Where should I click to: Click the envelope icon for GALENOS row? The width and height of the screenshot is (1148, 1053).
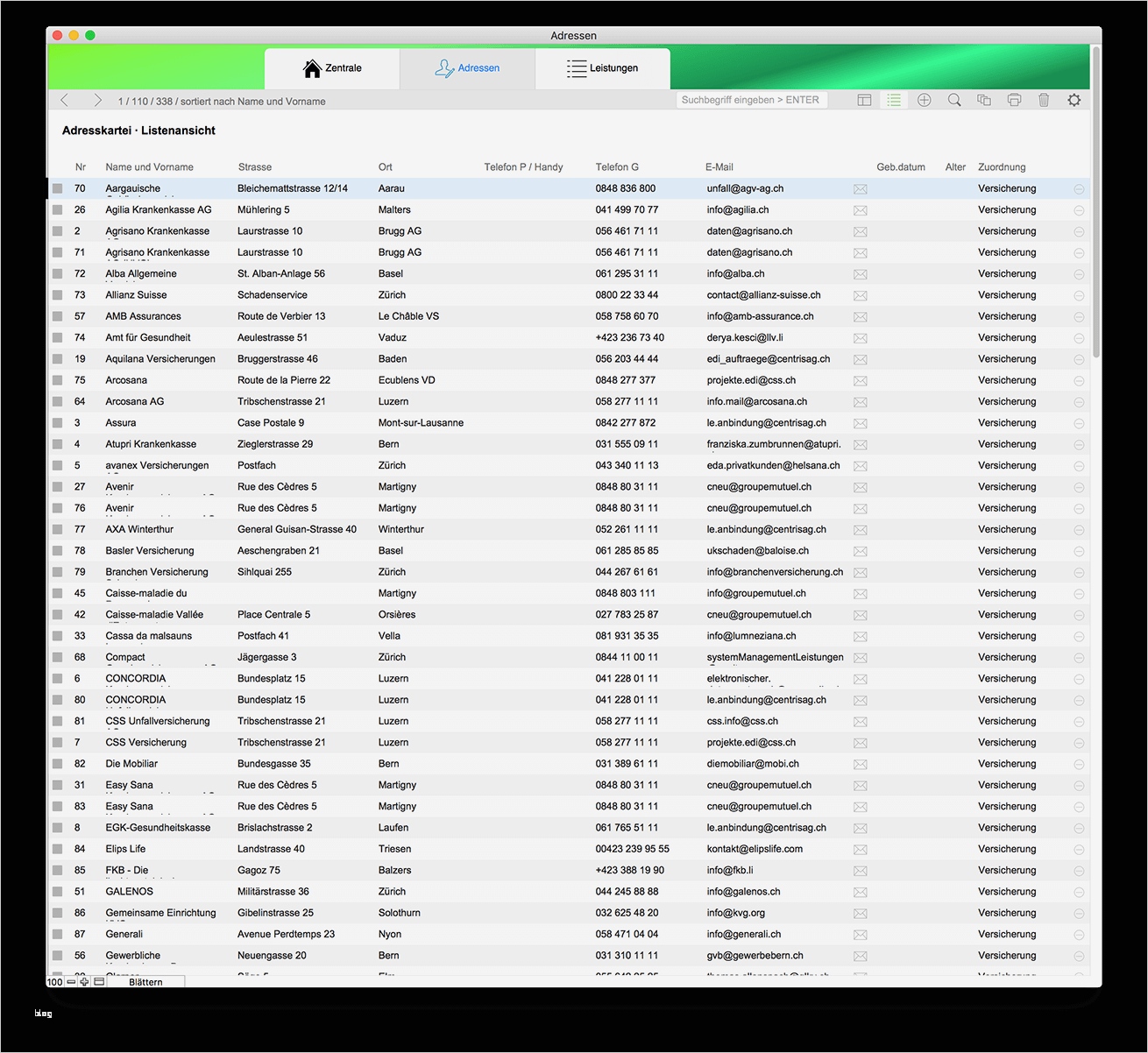pyautogui.click(x=861, y=892)
